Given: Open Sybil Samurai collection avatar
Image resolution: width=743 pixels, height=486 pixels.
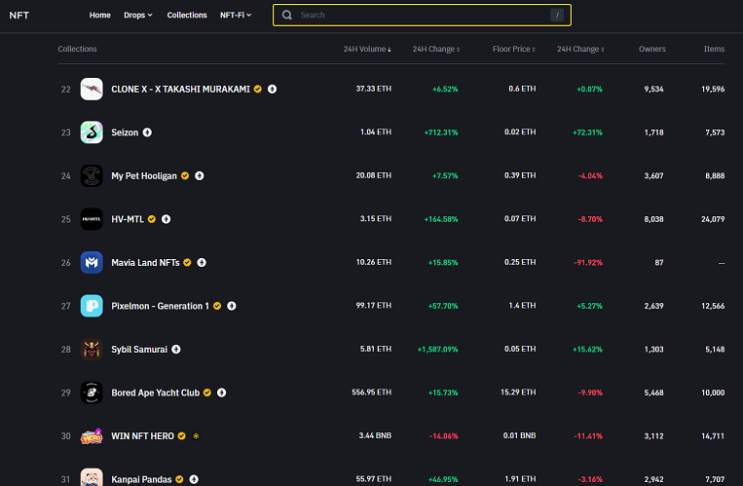Looking at the screenshot, I should [91, 350].
